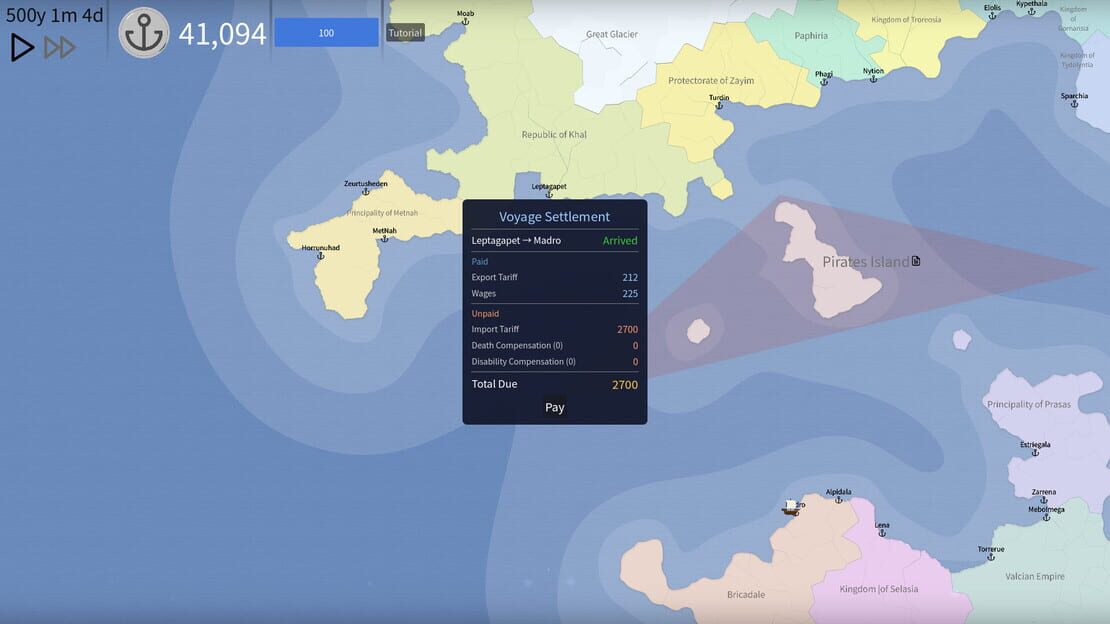
Task: Select the Hornunuhad port anchor
Action: point(320,256)
